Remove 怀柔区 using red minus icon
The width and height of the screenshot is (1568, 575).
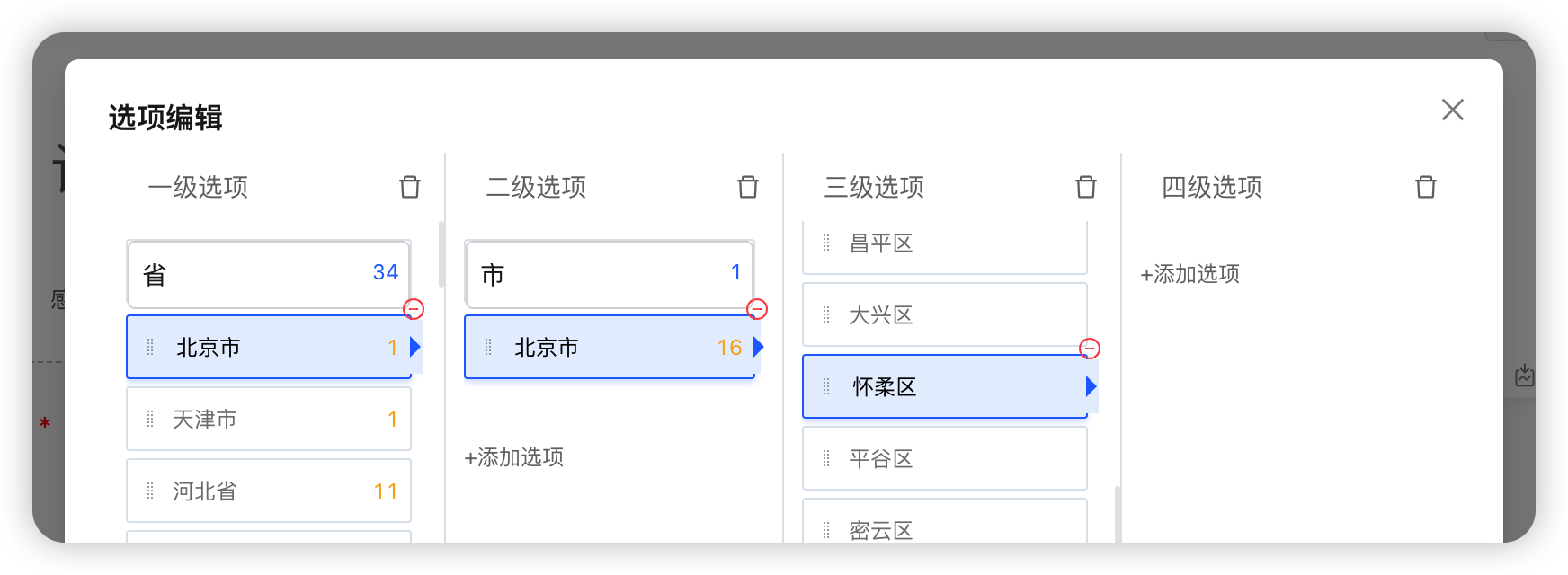coord(1090,349)
